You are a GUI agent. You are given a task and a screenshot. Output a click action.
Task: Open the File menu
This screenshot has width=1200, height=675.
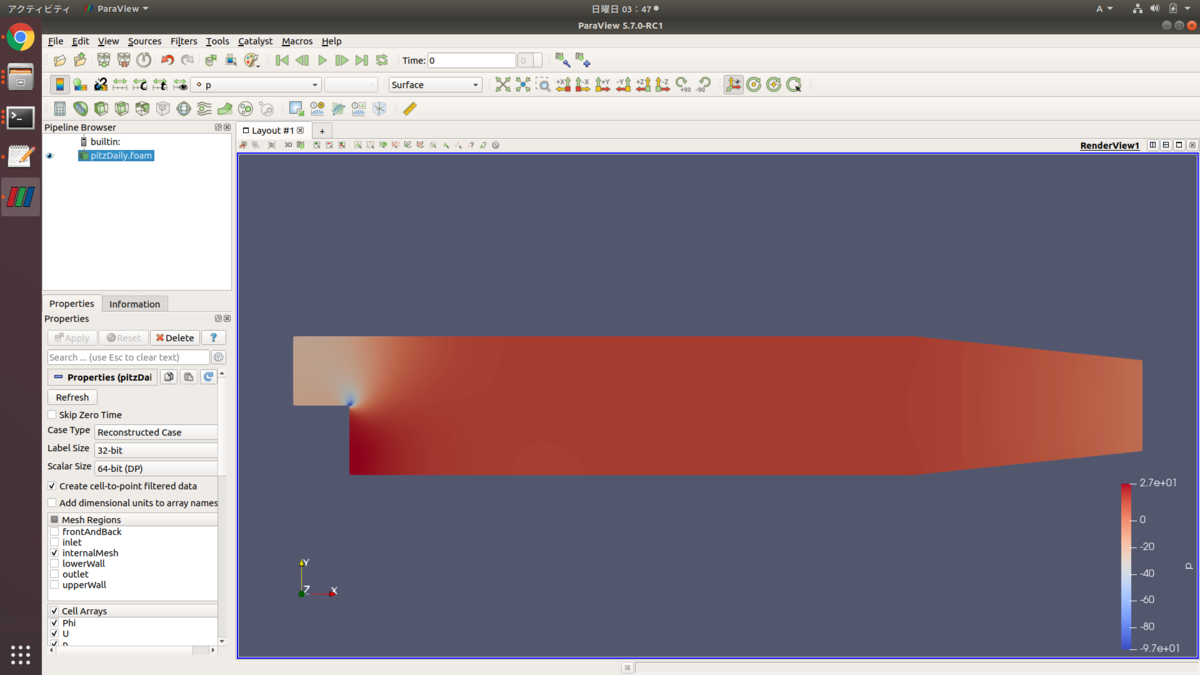55,41
